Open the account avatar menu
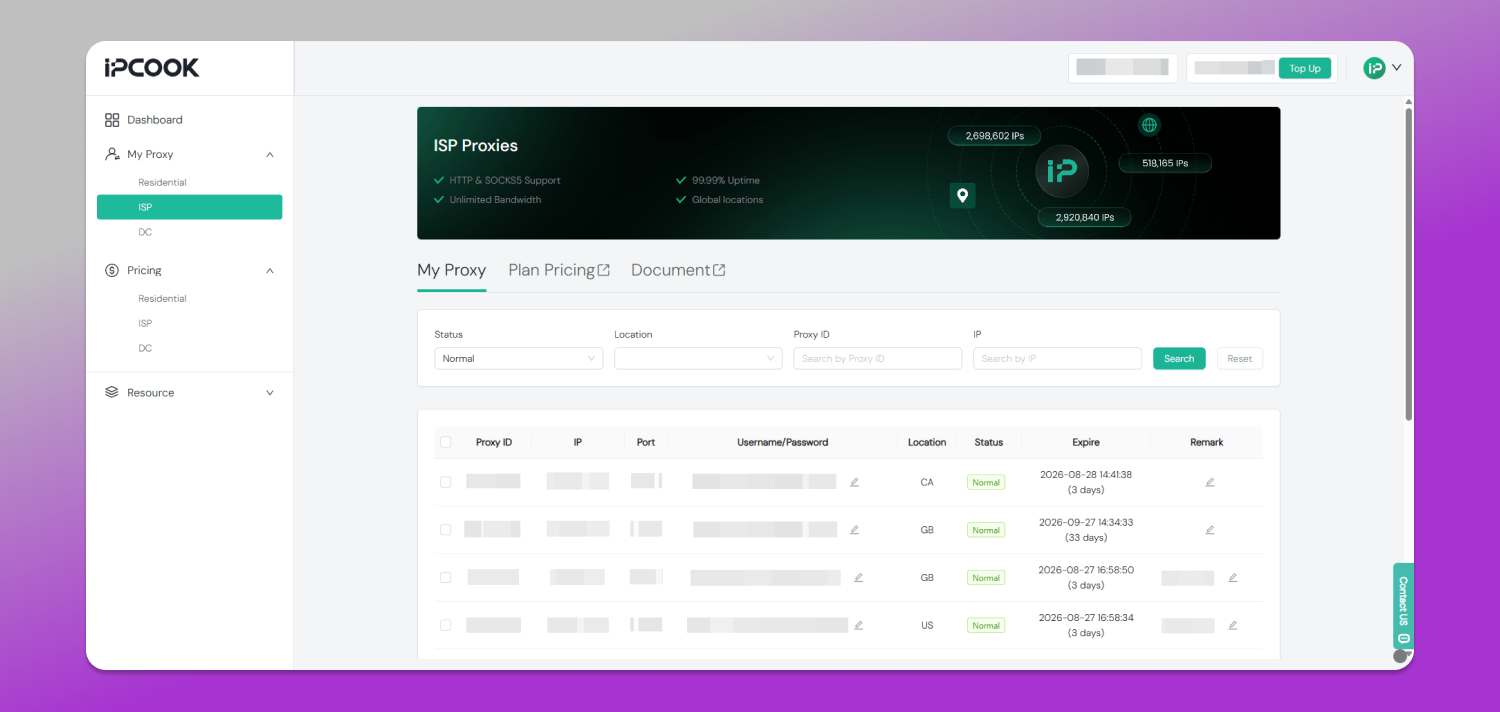This screenshot has width=1500, height=712. coord(1375,68)
